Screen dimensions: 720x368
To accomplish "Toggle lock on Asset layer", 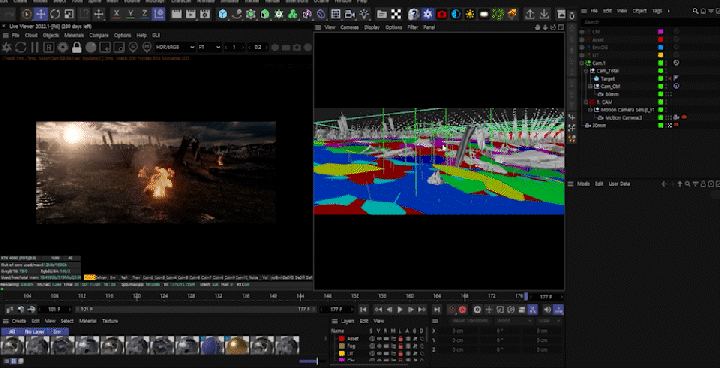I will (x=400, y=339).
